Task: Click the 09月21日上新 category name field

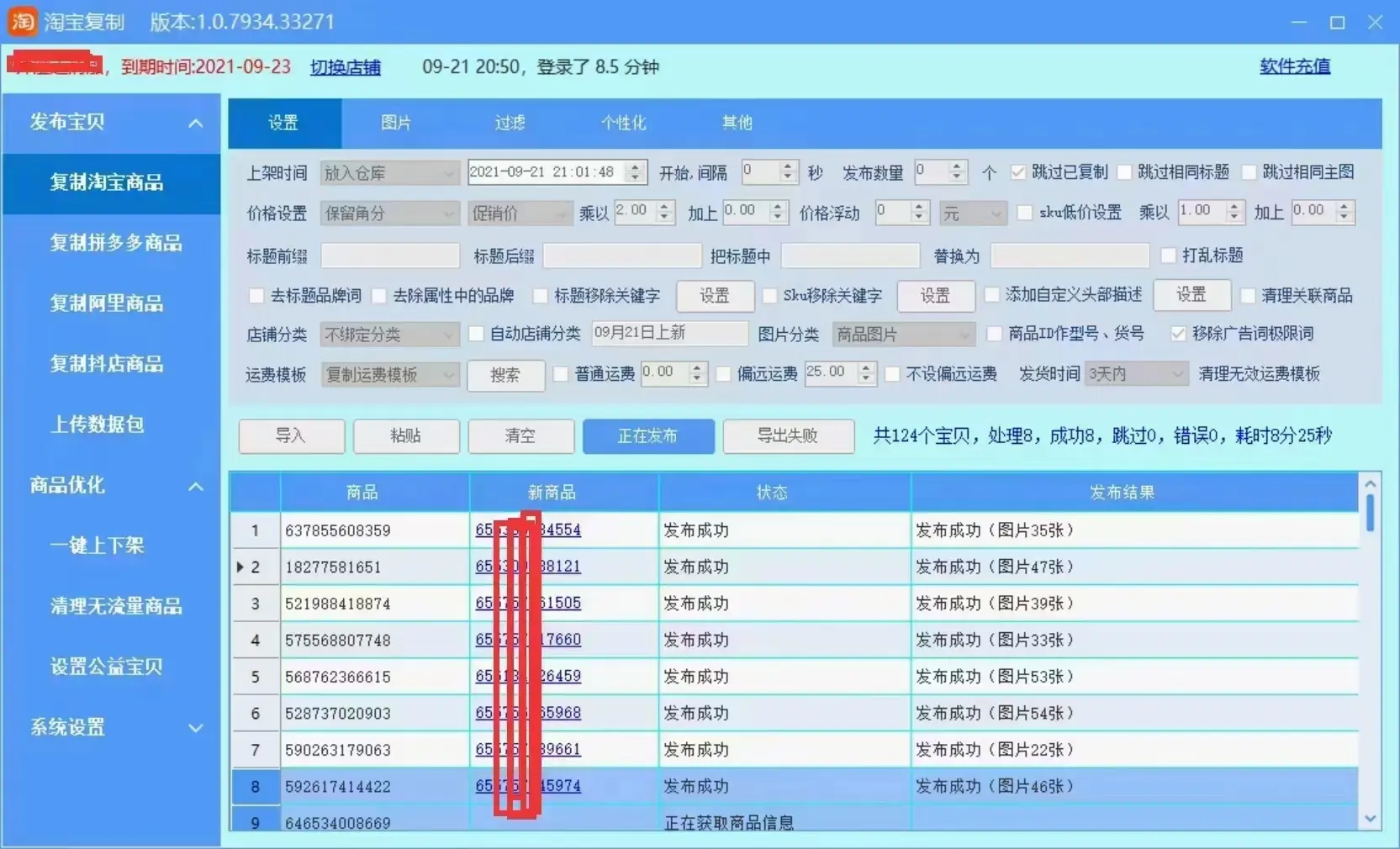Action: coord(669,334)
